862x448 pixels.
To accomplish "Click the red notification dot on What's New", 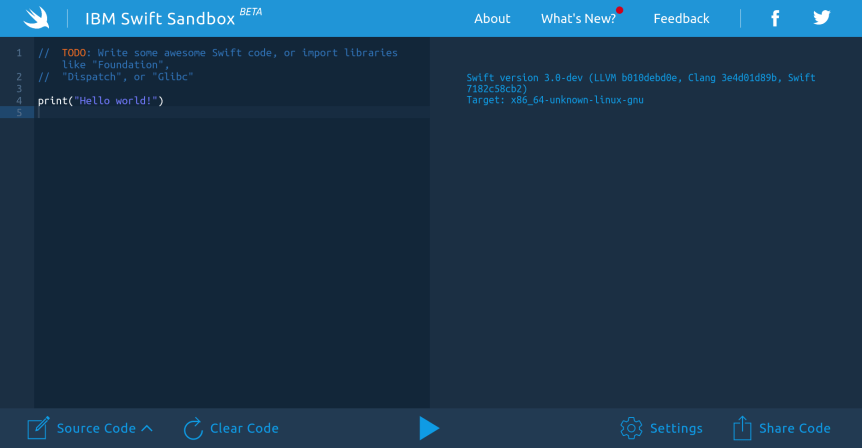I will [620, 10].
